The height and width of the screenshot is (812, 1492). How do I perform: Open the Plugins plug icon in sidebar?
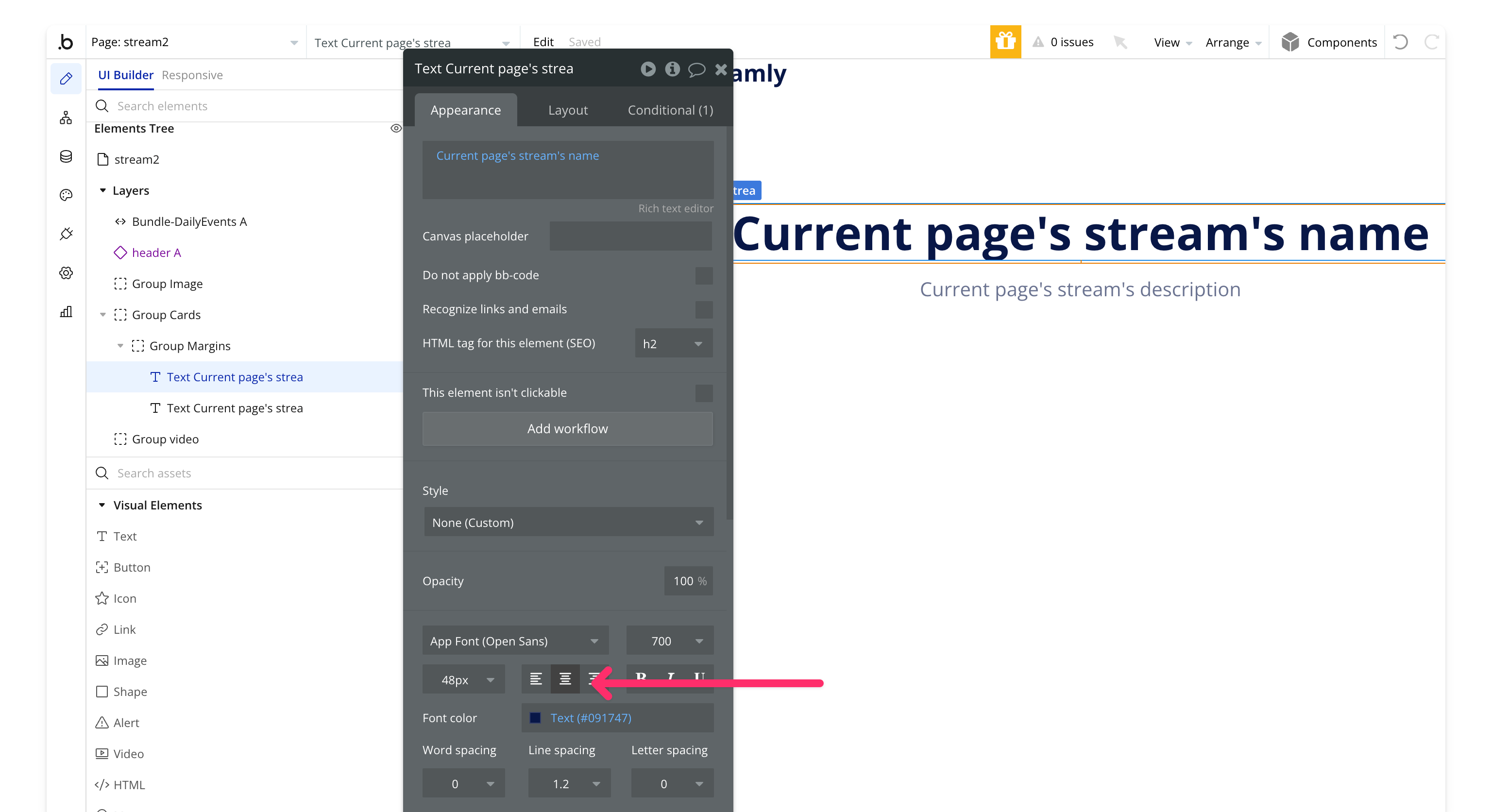click(x=66, y=234)
